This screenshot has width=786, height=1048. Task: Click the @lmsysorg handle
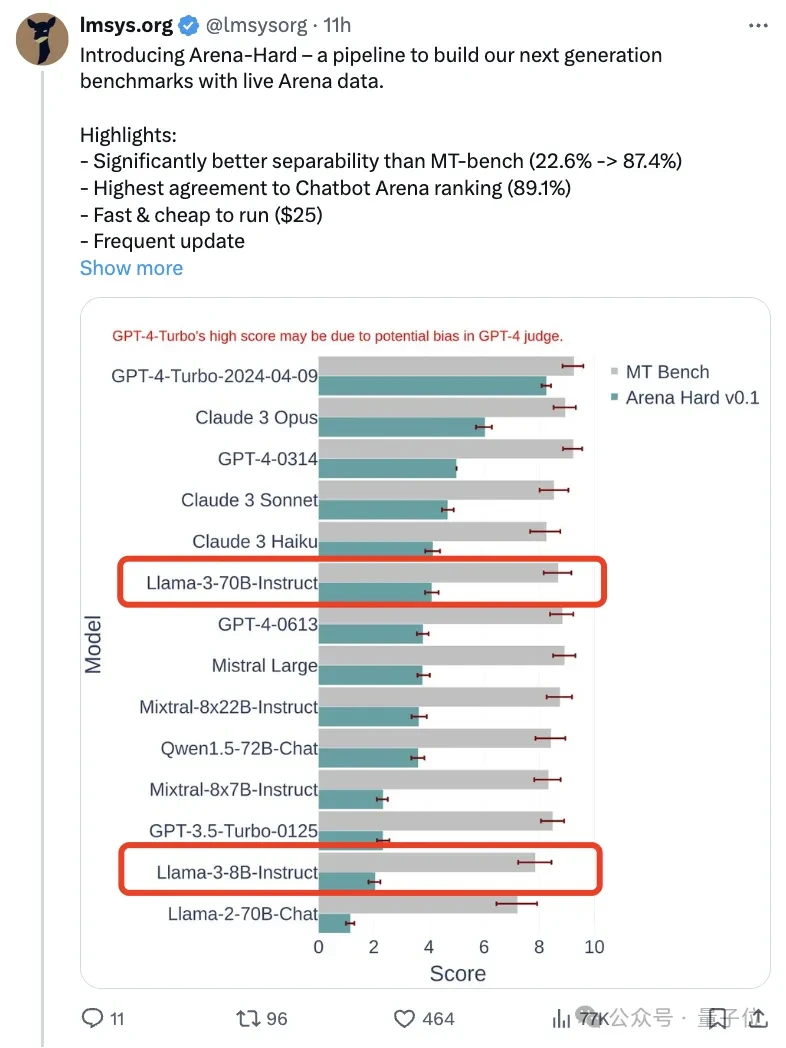pos(253,25)
